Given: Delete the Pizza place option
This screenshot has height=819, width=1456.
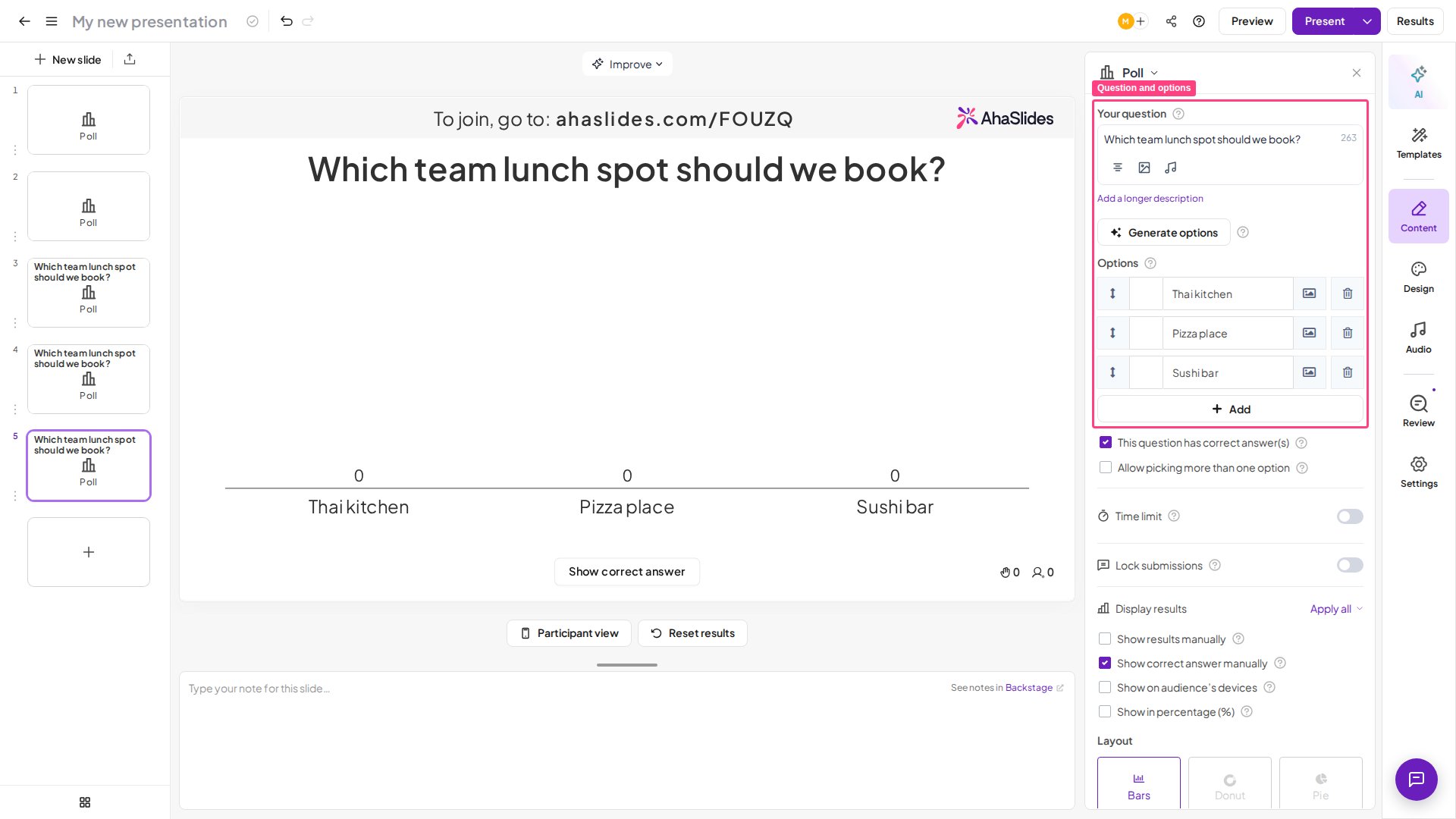Looking at the screenshot, I should (1348, 333).
